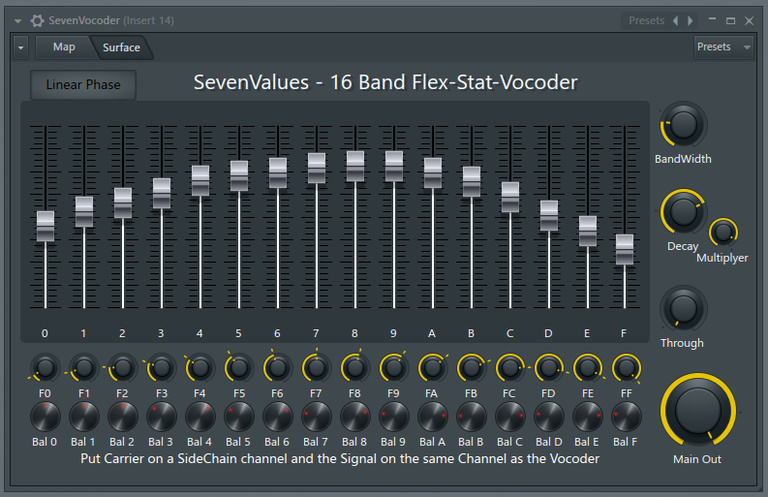The width and height of the screenshot is (768, 497).
Task: Click the Presets label in title bar
Action: 646,21
